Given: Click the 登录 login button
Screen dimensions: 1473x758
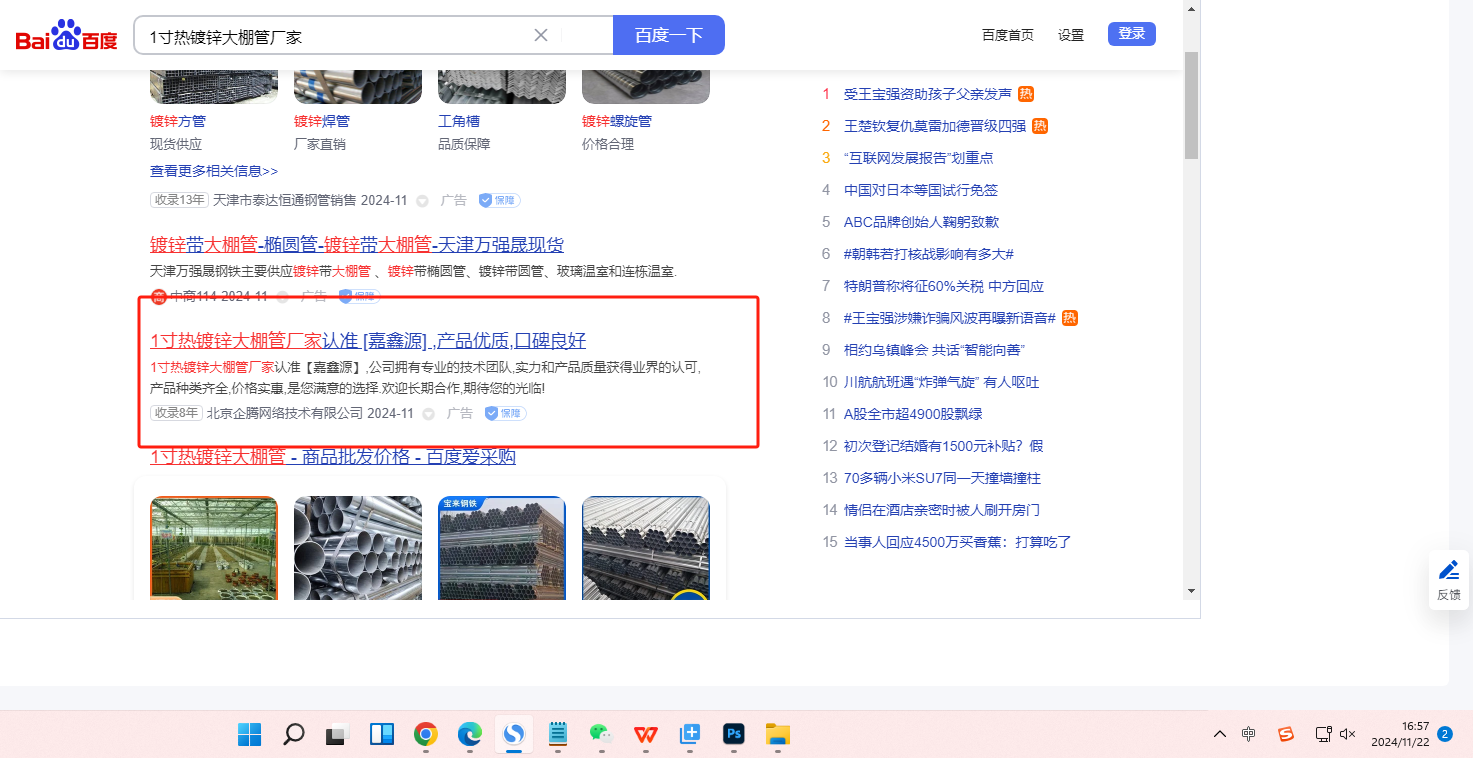Looking at the screenshot, I should tap(1132, 34).
